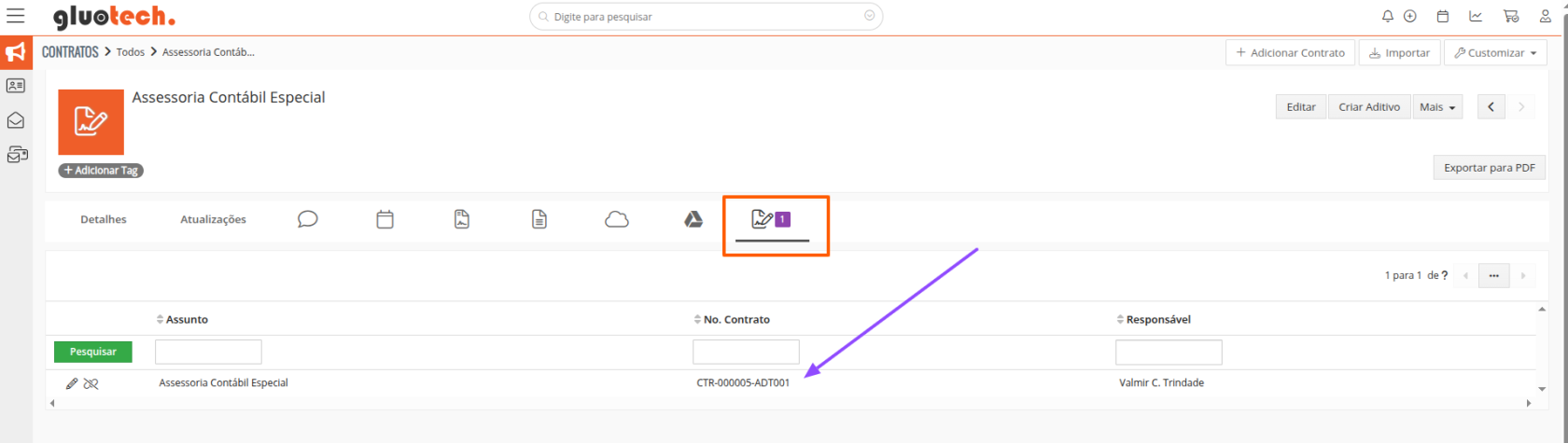Open the calendar icon in top bar
The width and height of the screenshot is (1568, 443).
[1442, 16]
